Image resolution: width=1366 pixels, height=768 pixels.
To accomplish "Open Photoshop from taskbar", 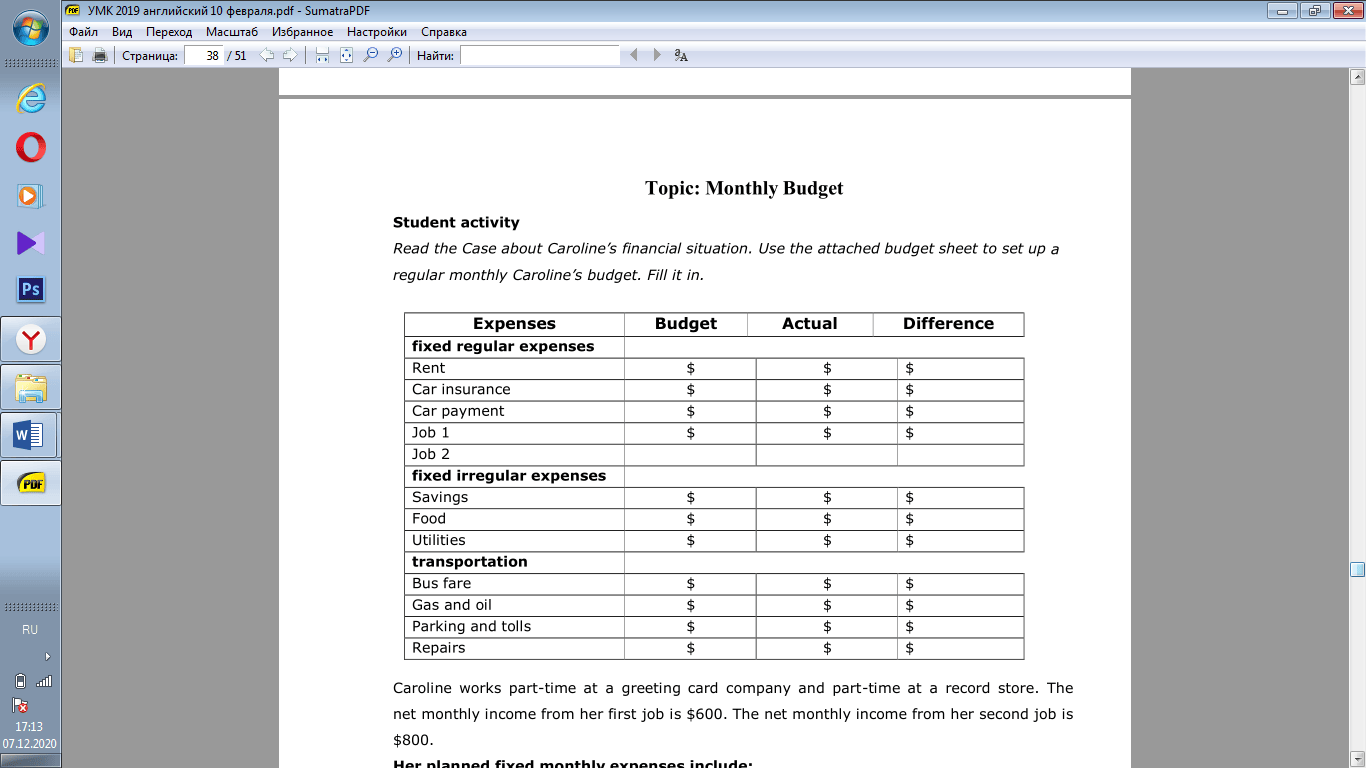I will coord(30,290).
